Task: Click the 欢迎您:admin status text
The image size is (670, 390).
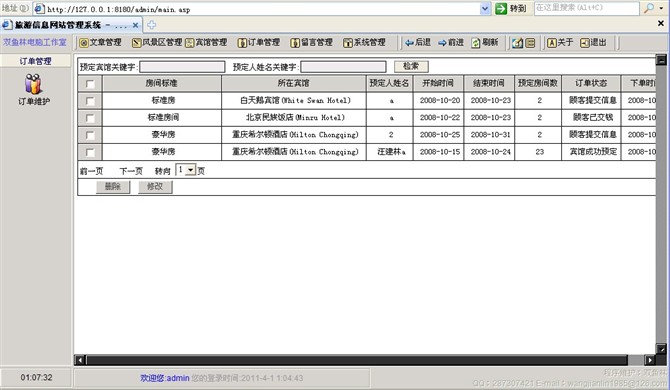Action: click(x=165, y=378)
